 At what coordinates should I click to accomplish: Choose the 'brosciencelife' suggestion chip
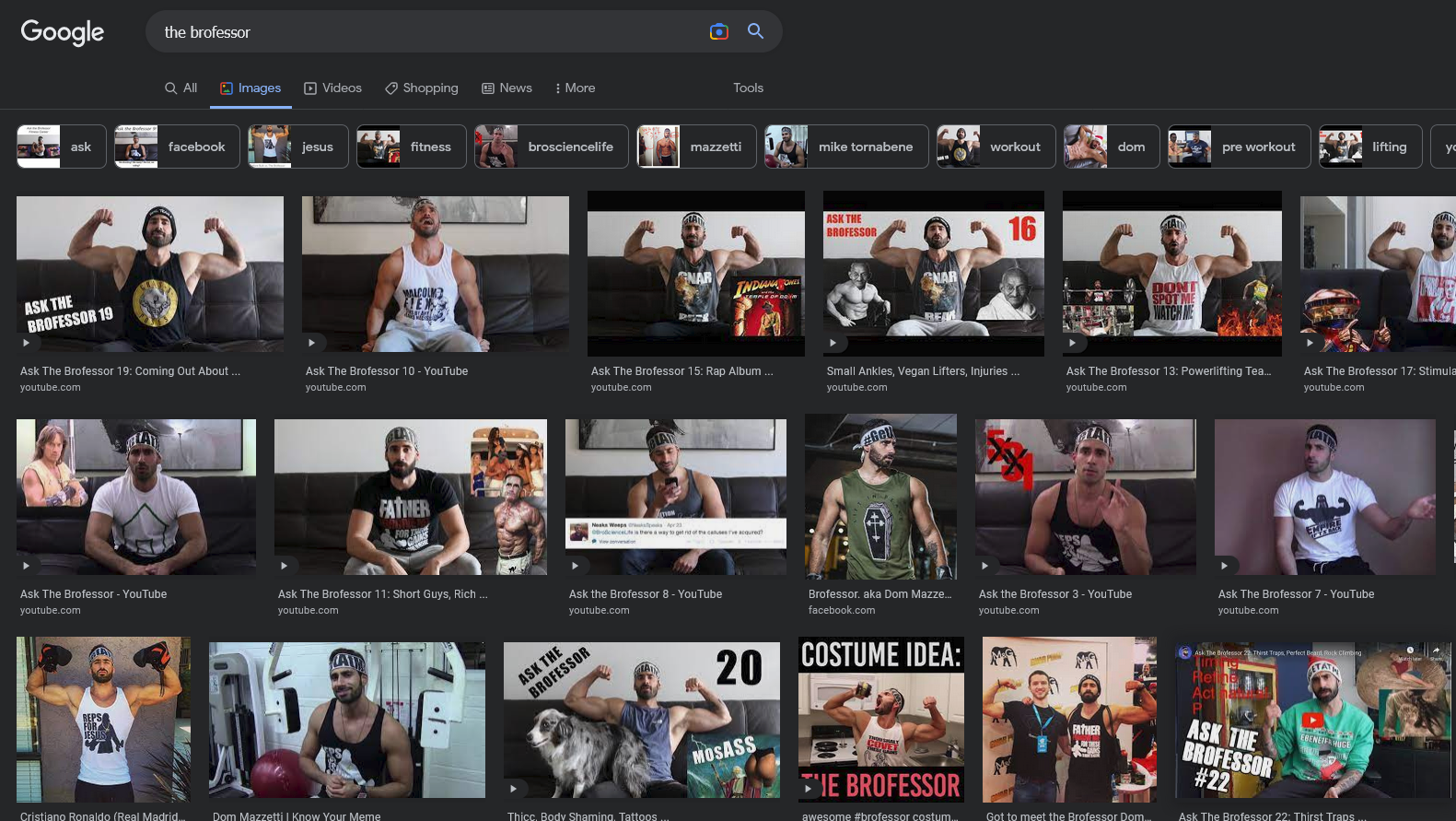click(x=552, y=147)
